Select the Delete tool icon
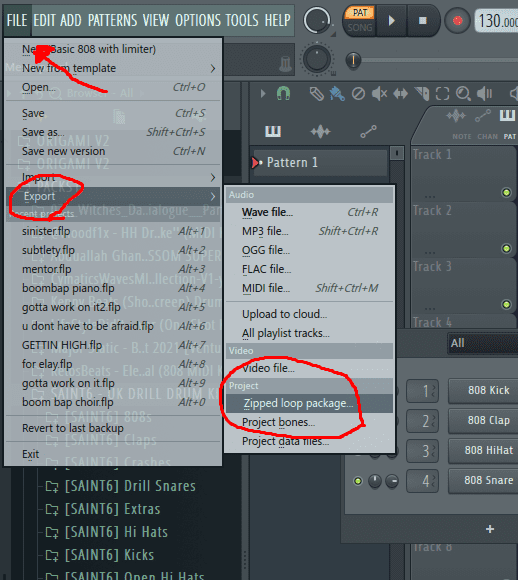518x580 pixels. pyautogui.click(x=358, y=94)
